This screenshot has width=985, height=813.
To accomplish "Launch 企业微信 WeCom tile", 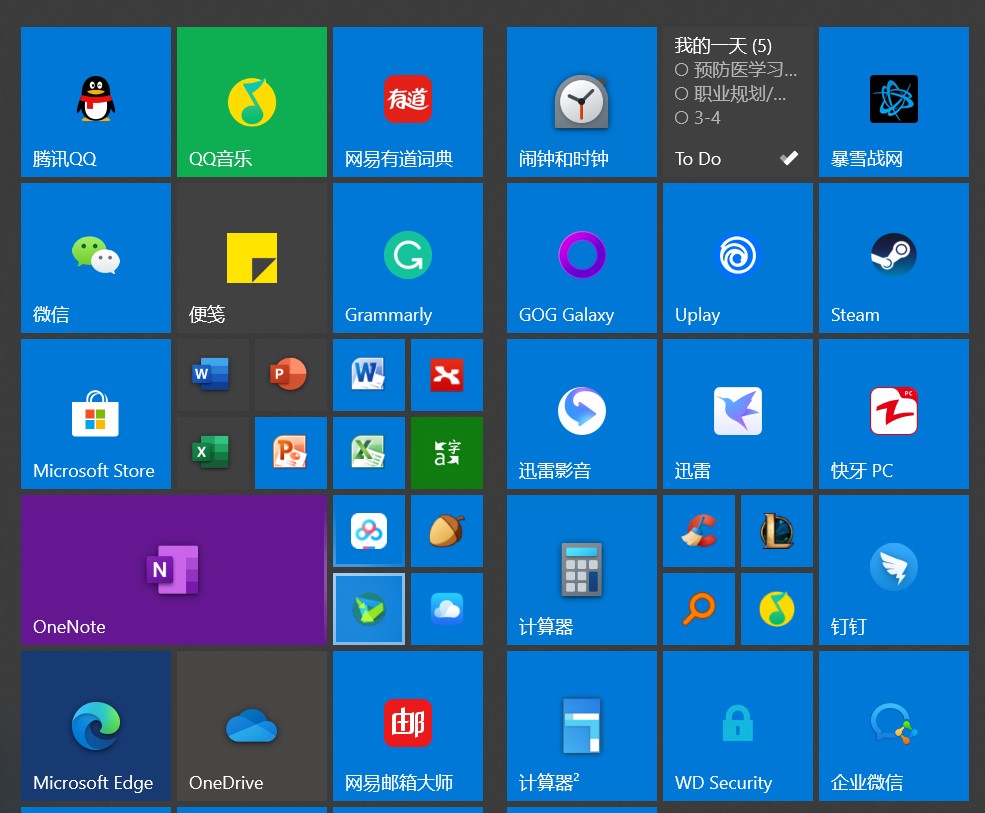I will pos(894,726).
